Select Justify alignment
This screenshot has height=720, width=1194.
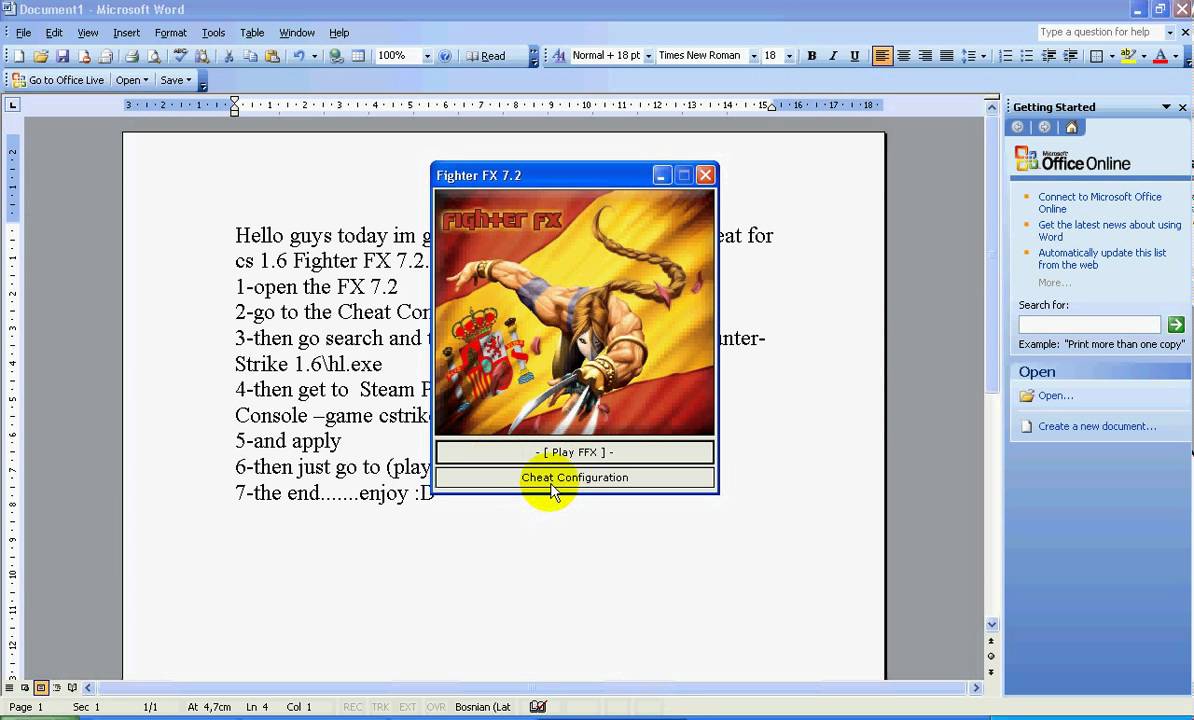point(947,56)
